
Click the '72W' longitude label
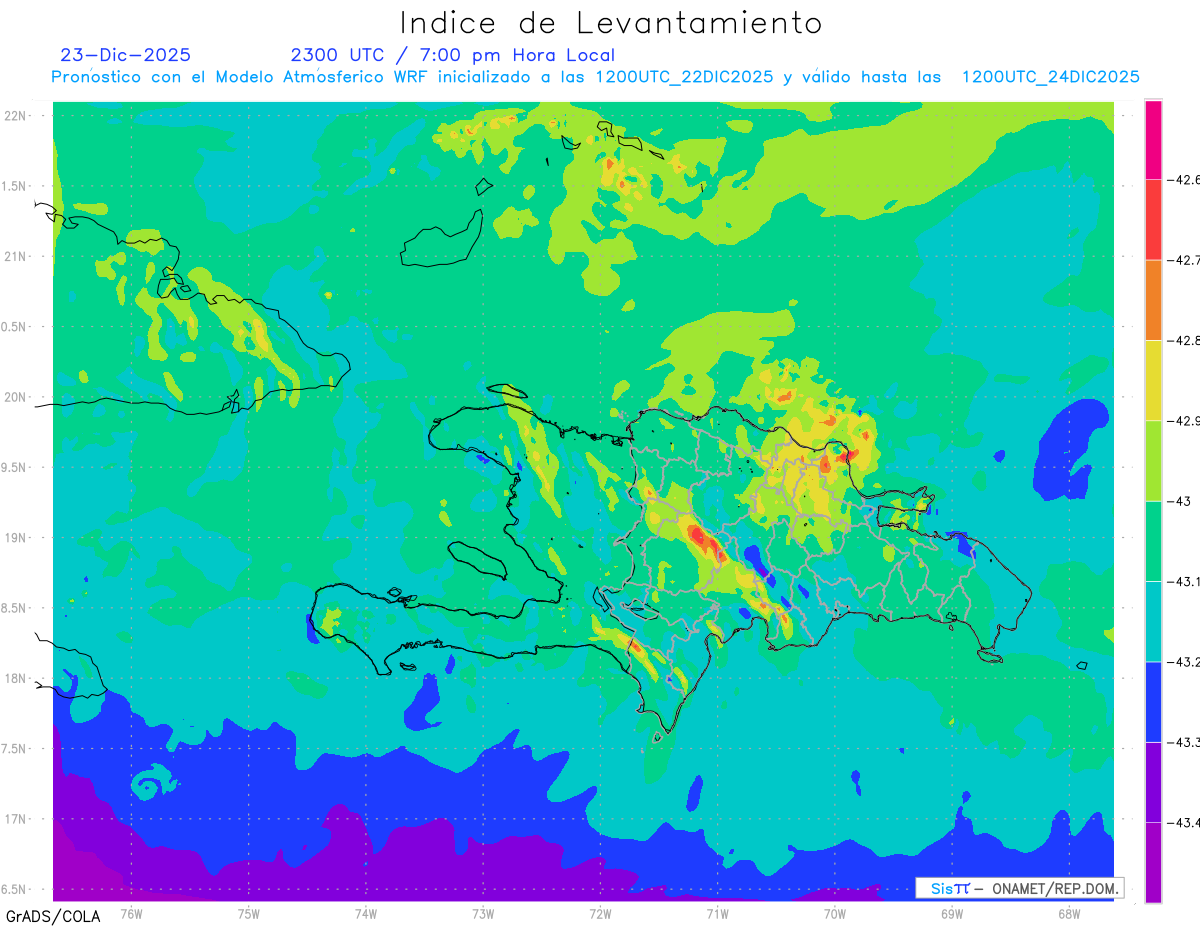click(x=600, y=913)
